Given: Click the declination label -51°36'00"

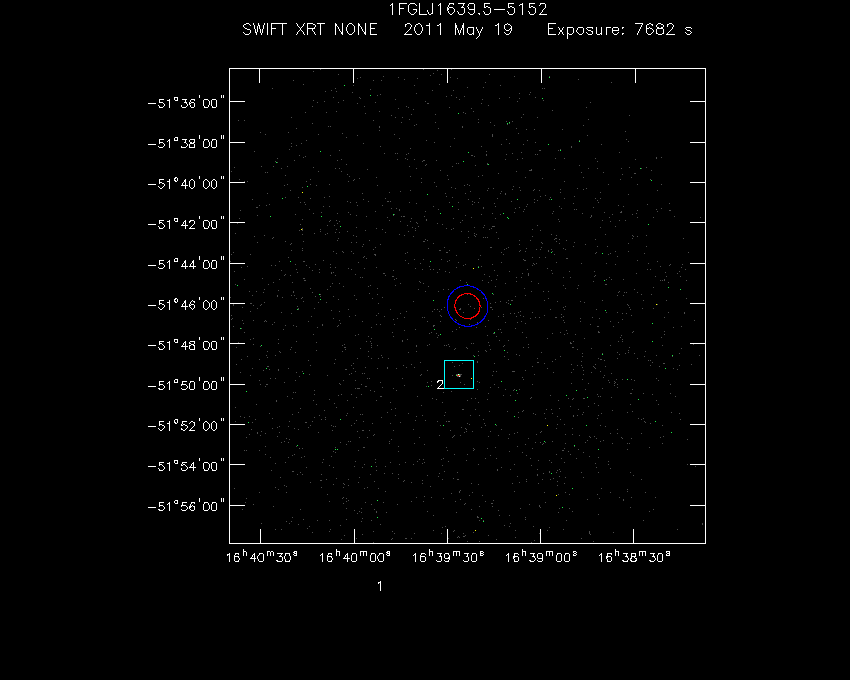Looking at the screenshot, I should coord(186,103).
